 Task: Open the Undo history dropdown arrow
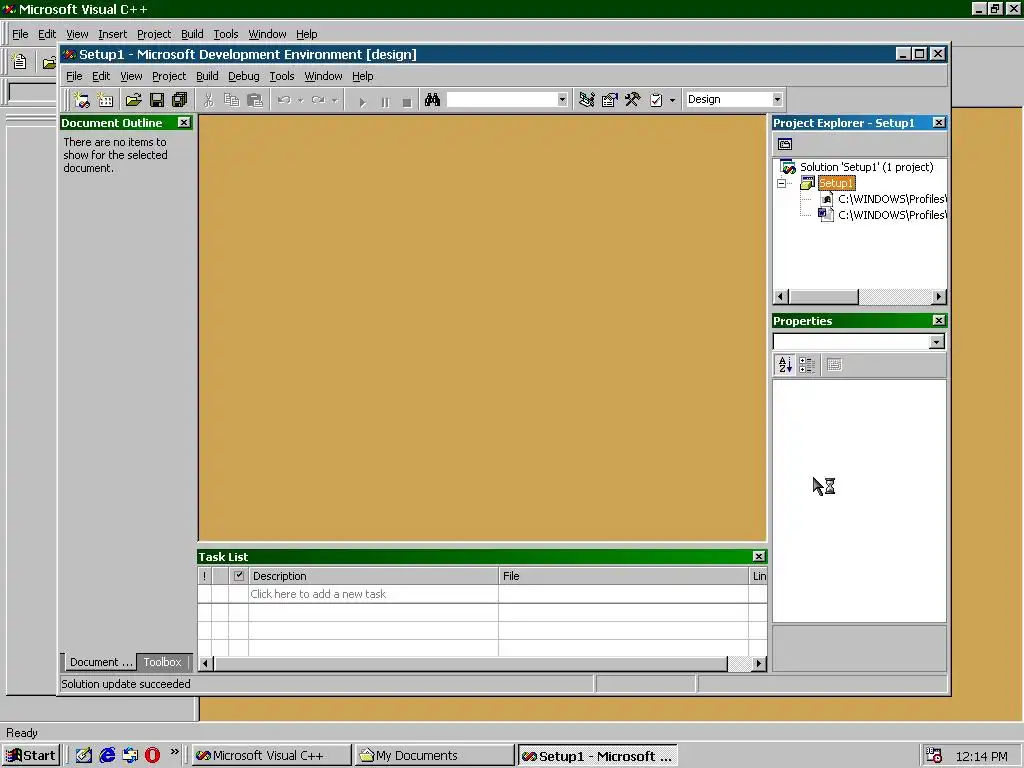(300, 100)
